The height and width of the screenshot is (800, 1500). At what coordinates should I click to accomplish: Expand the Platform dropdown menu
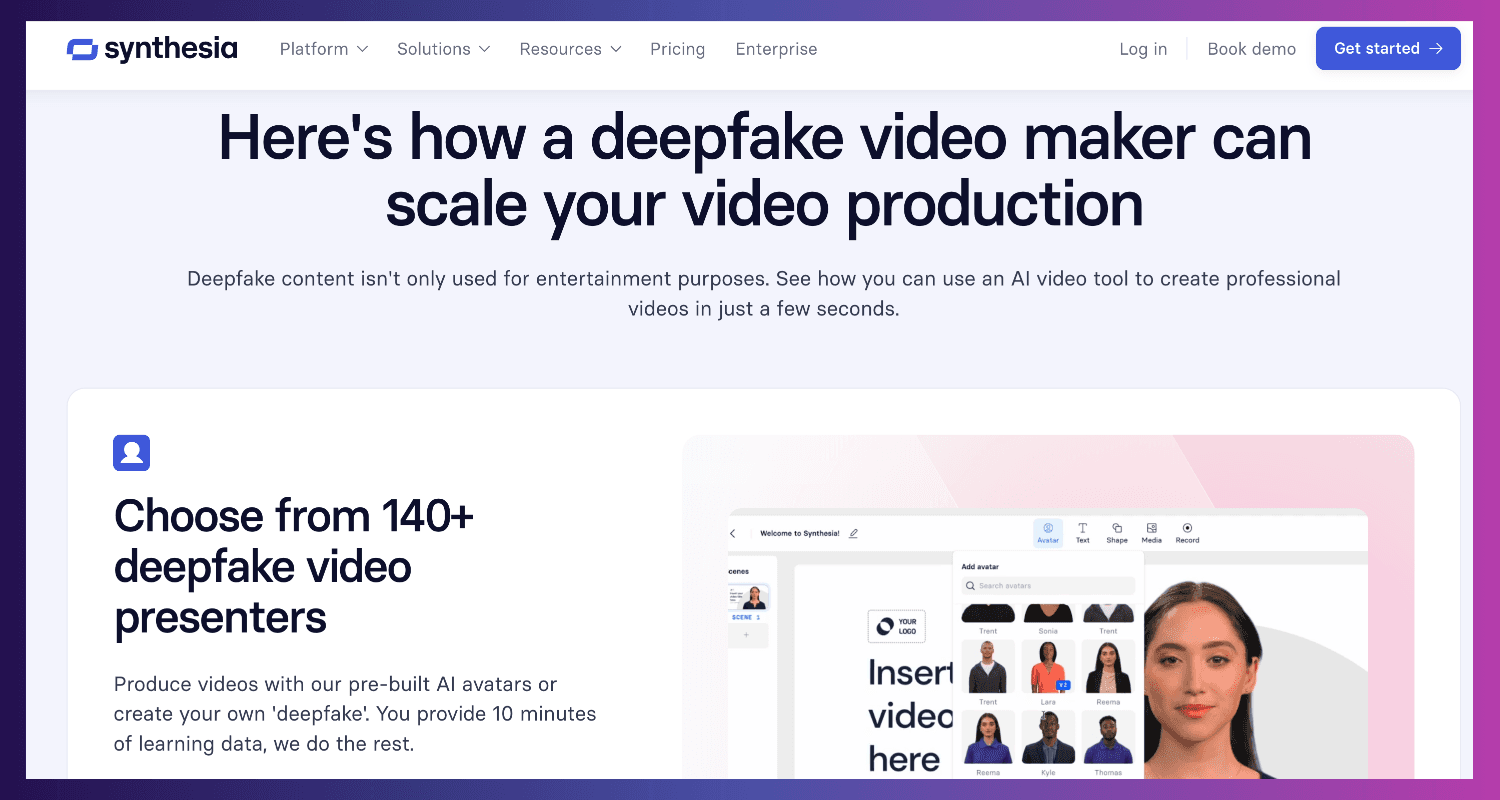tap(323, 49)
